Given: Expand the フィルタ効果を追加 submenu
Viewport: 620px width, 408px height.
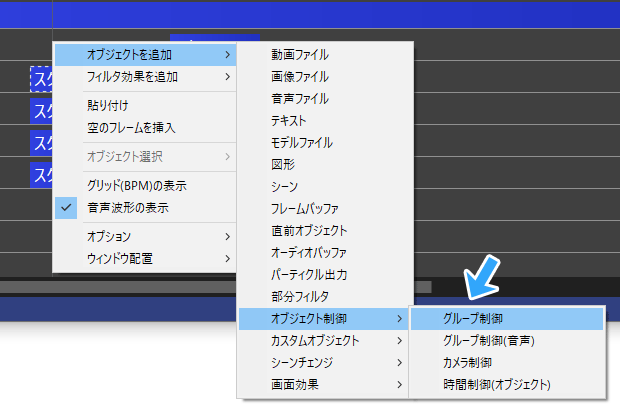Looking at the screenshot, I should coord(133,76).
